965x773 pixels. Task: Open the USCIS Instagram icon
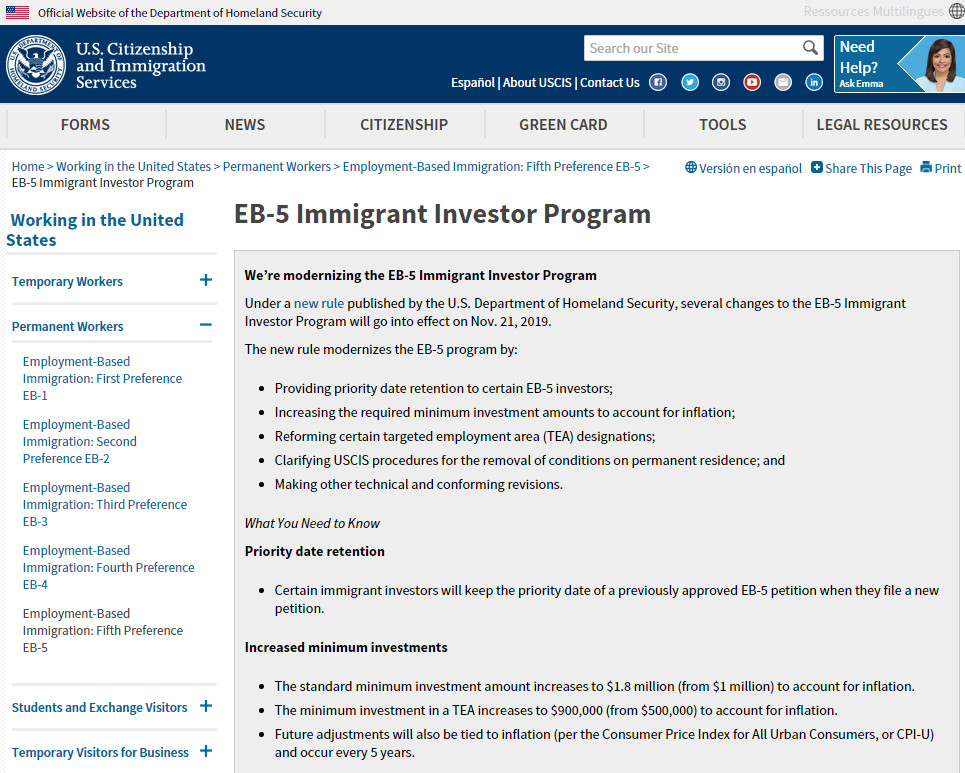point(721,82)
